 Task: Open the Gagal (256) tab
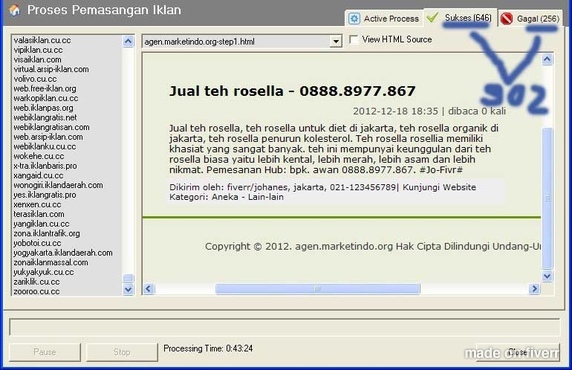tap(530, 18)
